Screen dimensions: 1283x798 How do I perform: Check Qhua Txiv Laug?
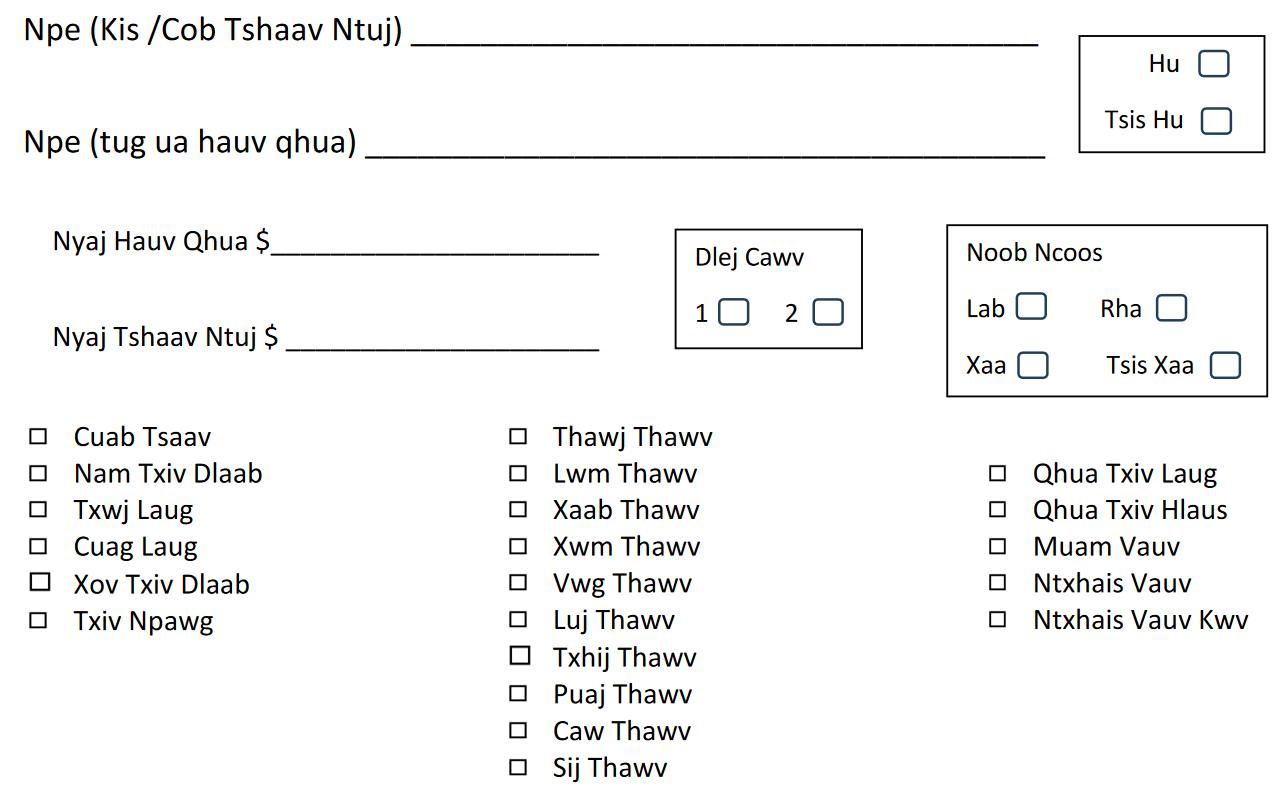997,473
